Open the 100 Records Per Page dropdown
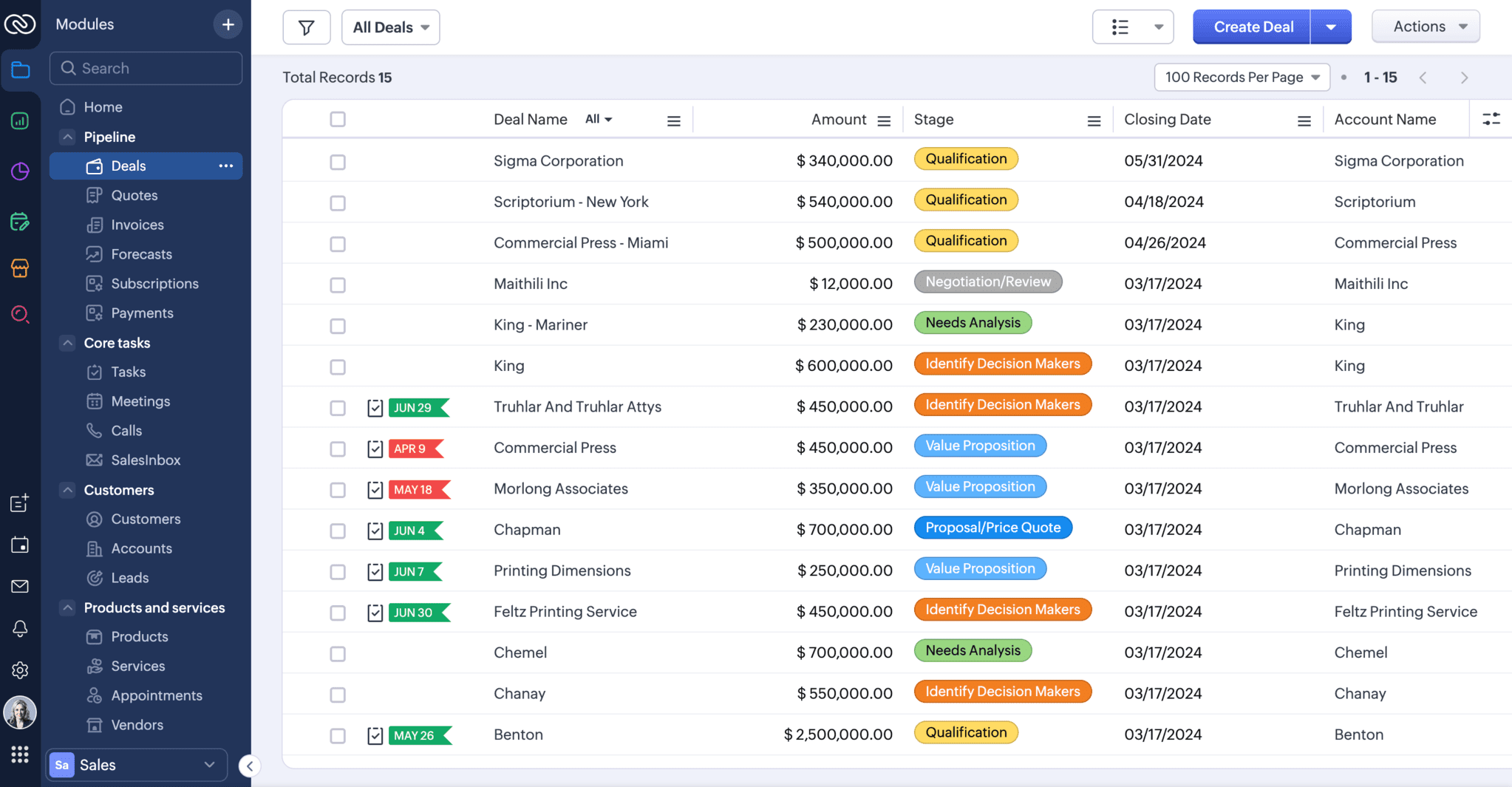This screenshot has height=787, width=1512. coord(1242,77)
